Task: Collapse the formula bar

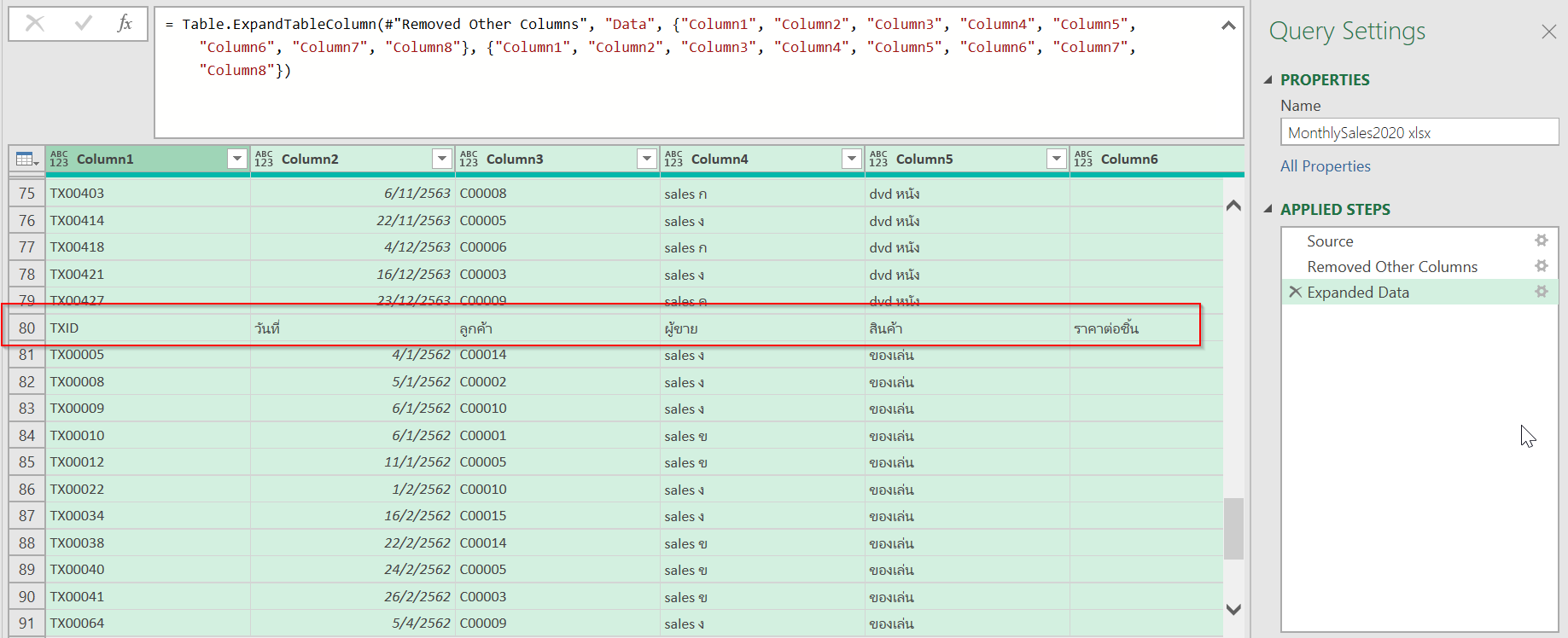Action: click(x=1228, y=26)
